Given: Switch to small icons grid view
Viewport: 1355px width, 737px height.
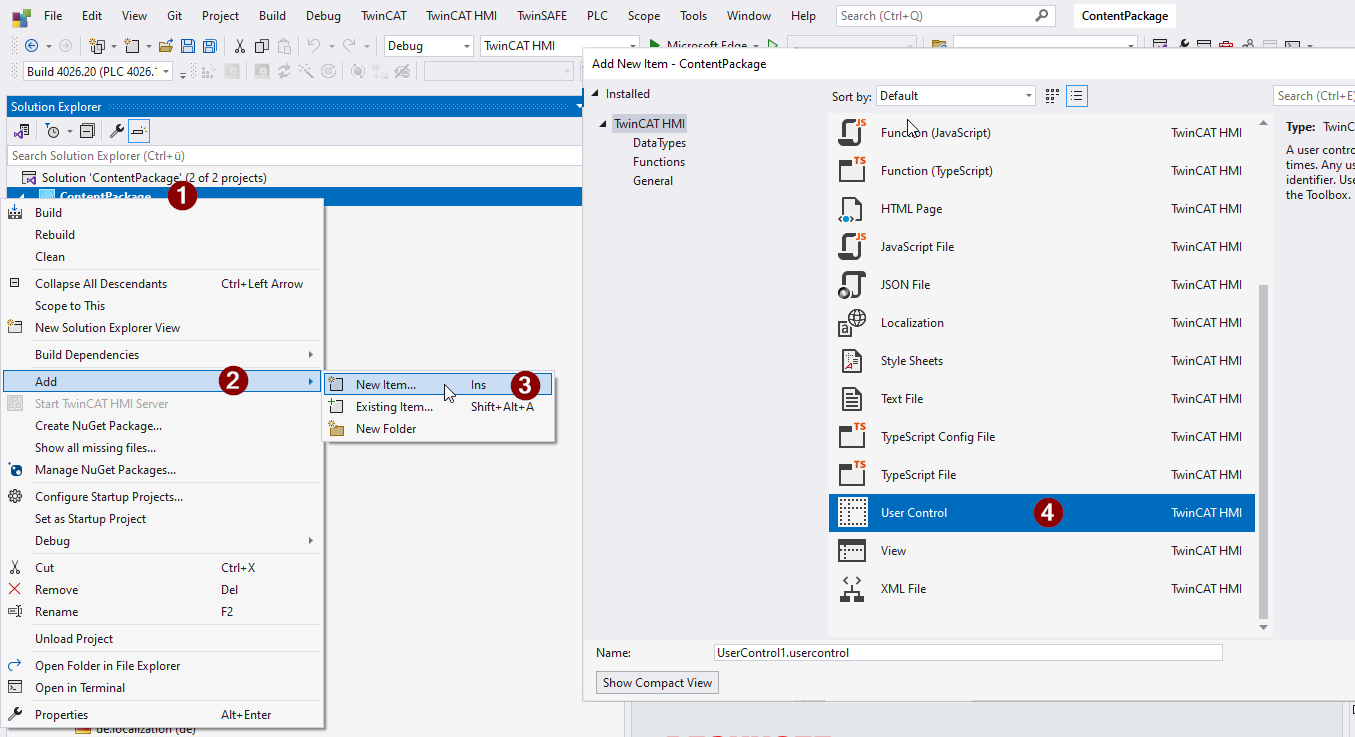Looking at the screenshot, I should (1052, 96).
